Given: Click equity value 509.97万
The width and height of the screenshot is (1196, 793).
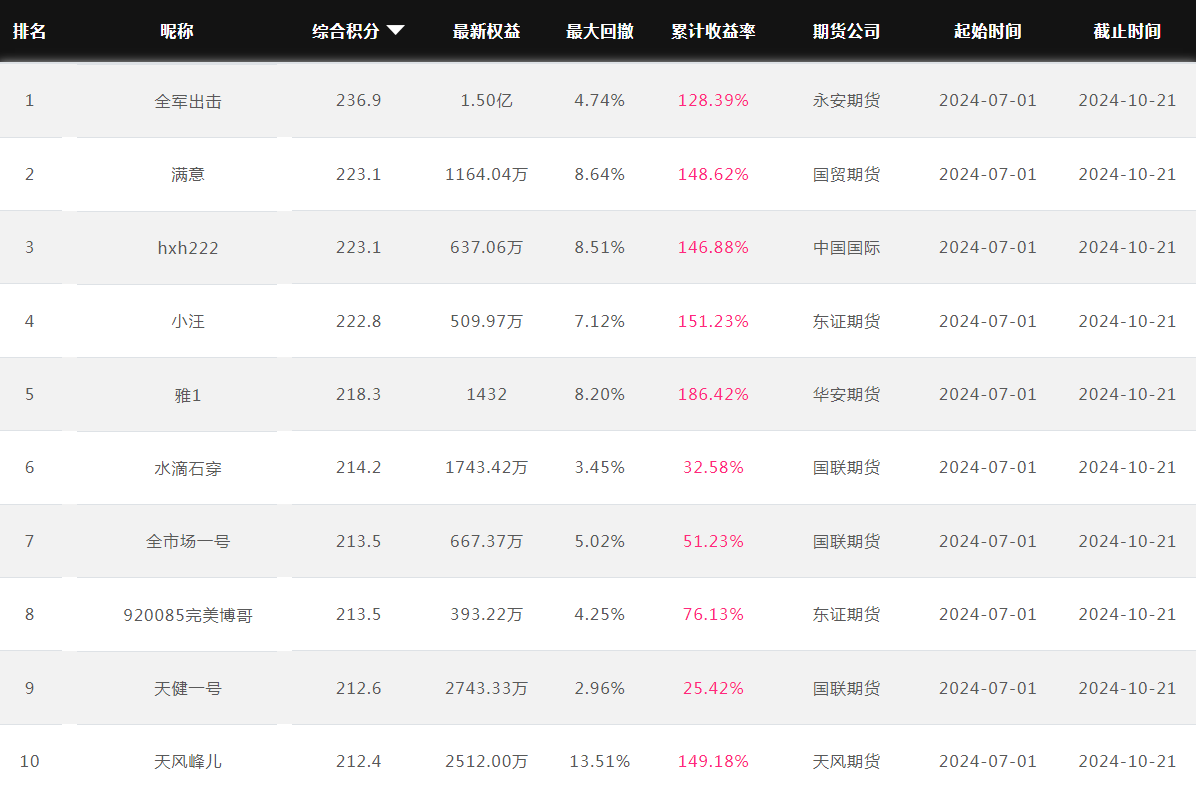Looking at the screenshot, I should pyautogui.click(x=487, y=321).
